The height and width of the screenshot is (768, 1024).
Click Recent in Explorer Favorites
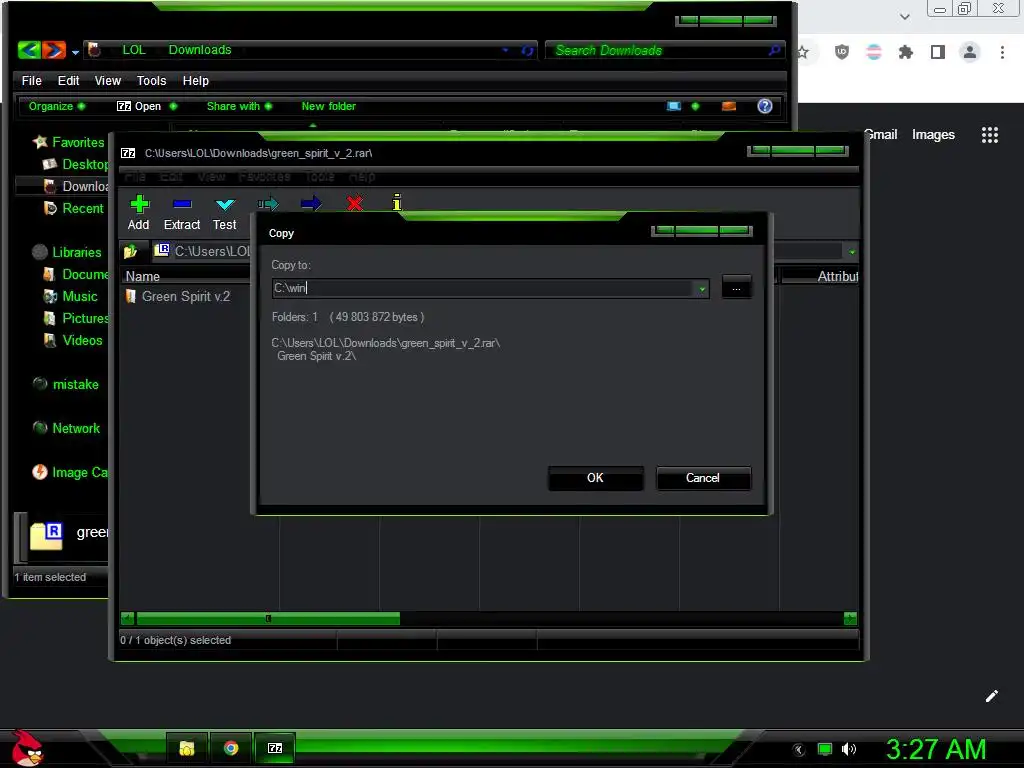click(74, 208)
